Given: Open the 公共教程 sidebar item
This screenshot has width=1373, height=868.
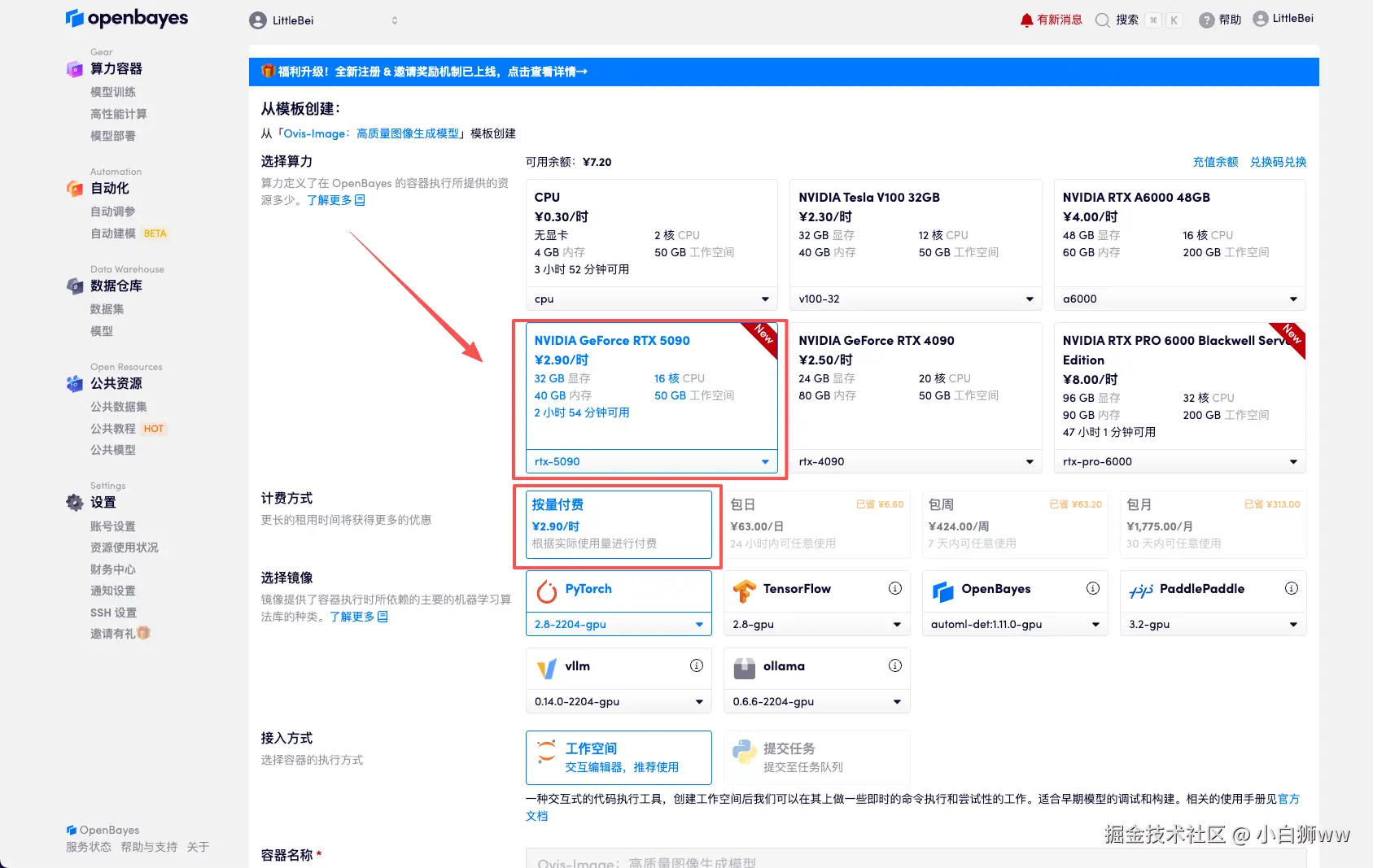Looking at the screenshot, I should click(x=113, y=429).
